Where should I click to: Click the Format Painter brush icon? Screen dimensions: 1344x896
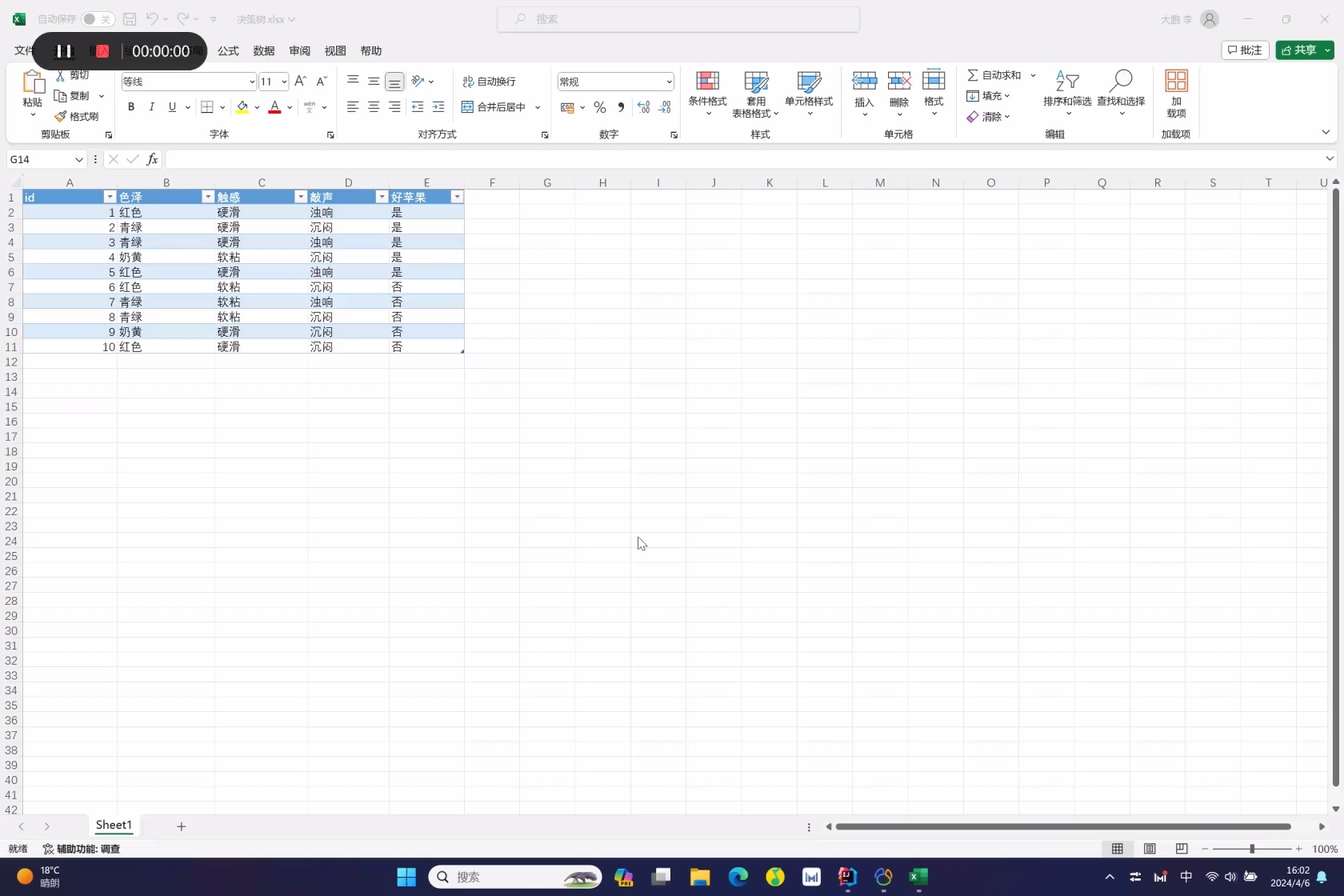(61, 117)
